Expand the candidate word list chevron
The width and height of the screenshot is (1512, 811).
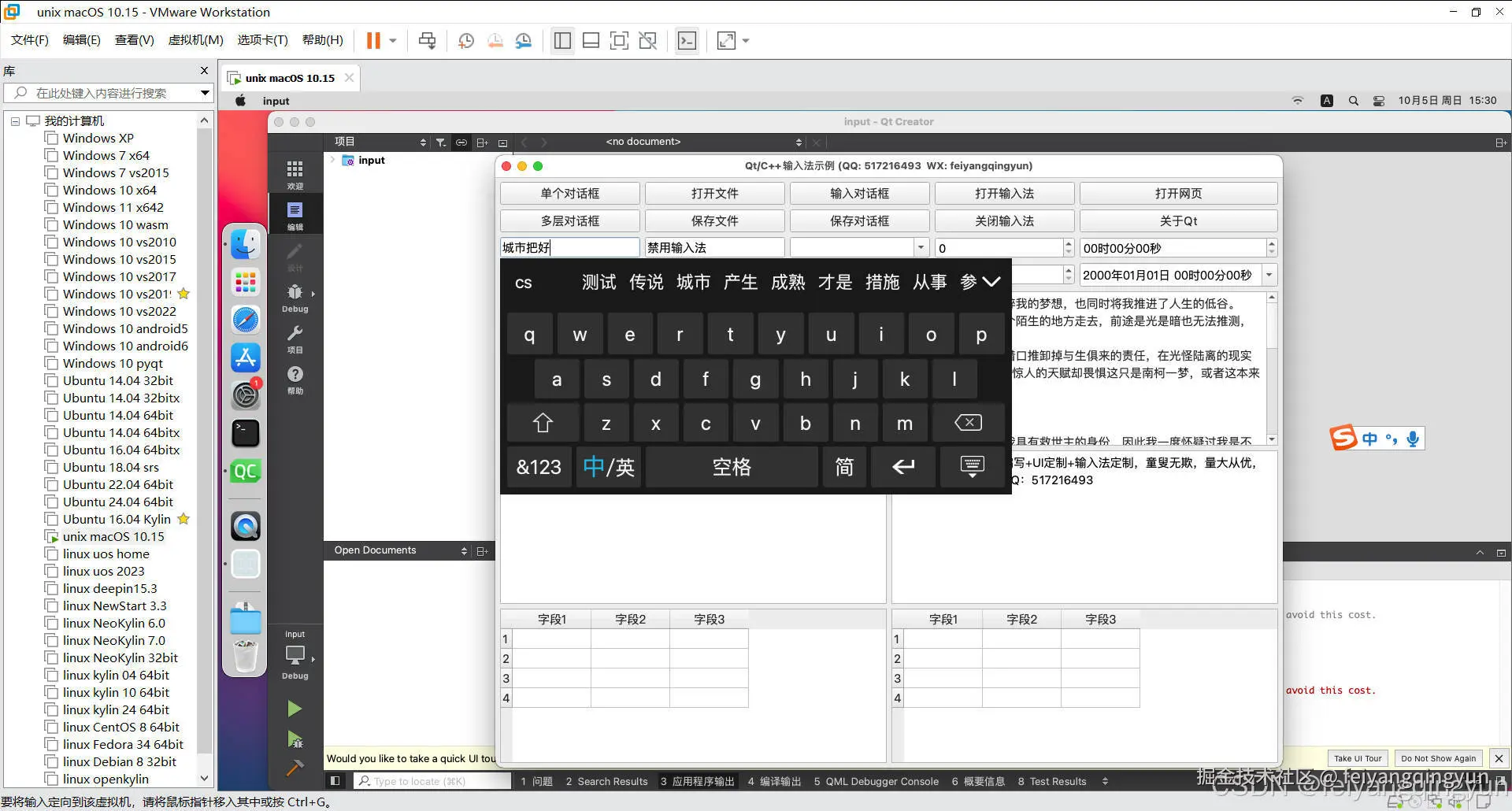point(991,282)
